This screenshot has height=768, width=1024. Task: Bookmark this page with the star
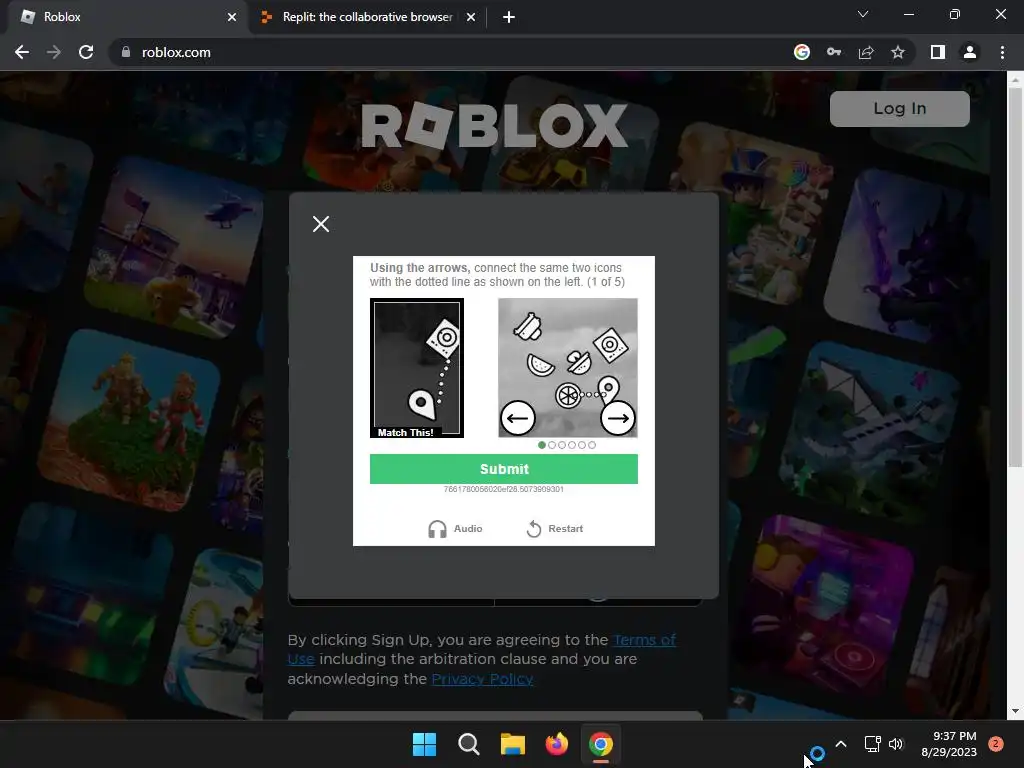898,52
